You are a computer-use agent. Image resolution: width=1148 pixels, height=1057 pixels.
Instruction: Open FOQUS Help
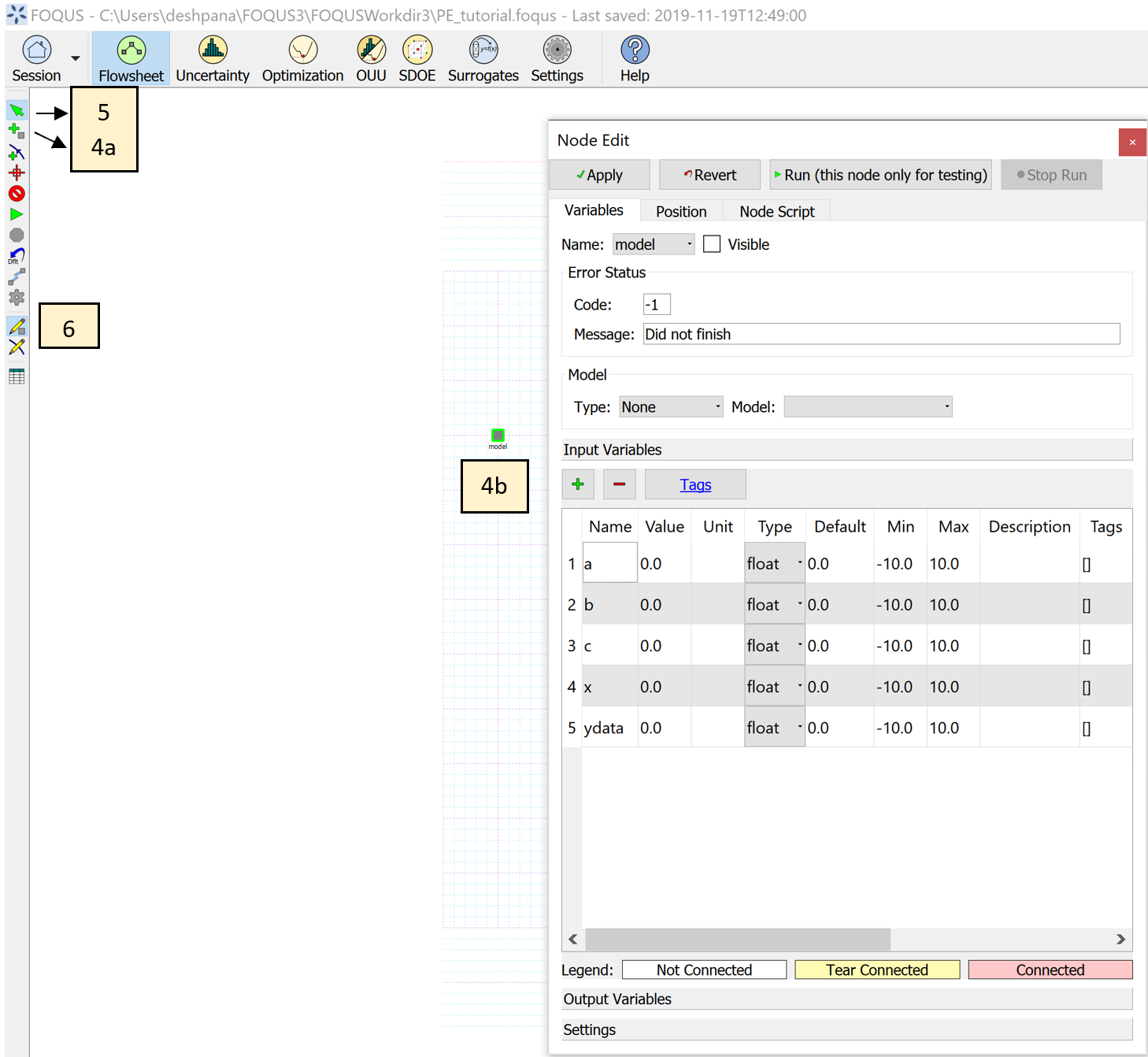(x=634, y=58)
